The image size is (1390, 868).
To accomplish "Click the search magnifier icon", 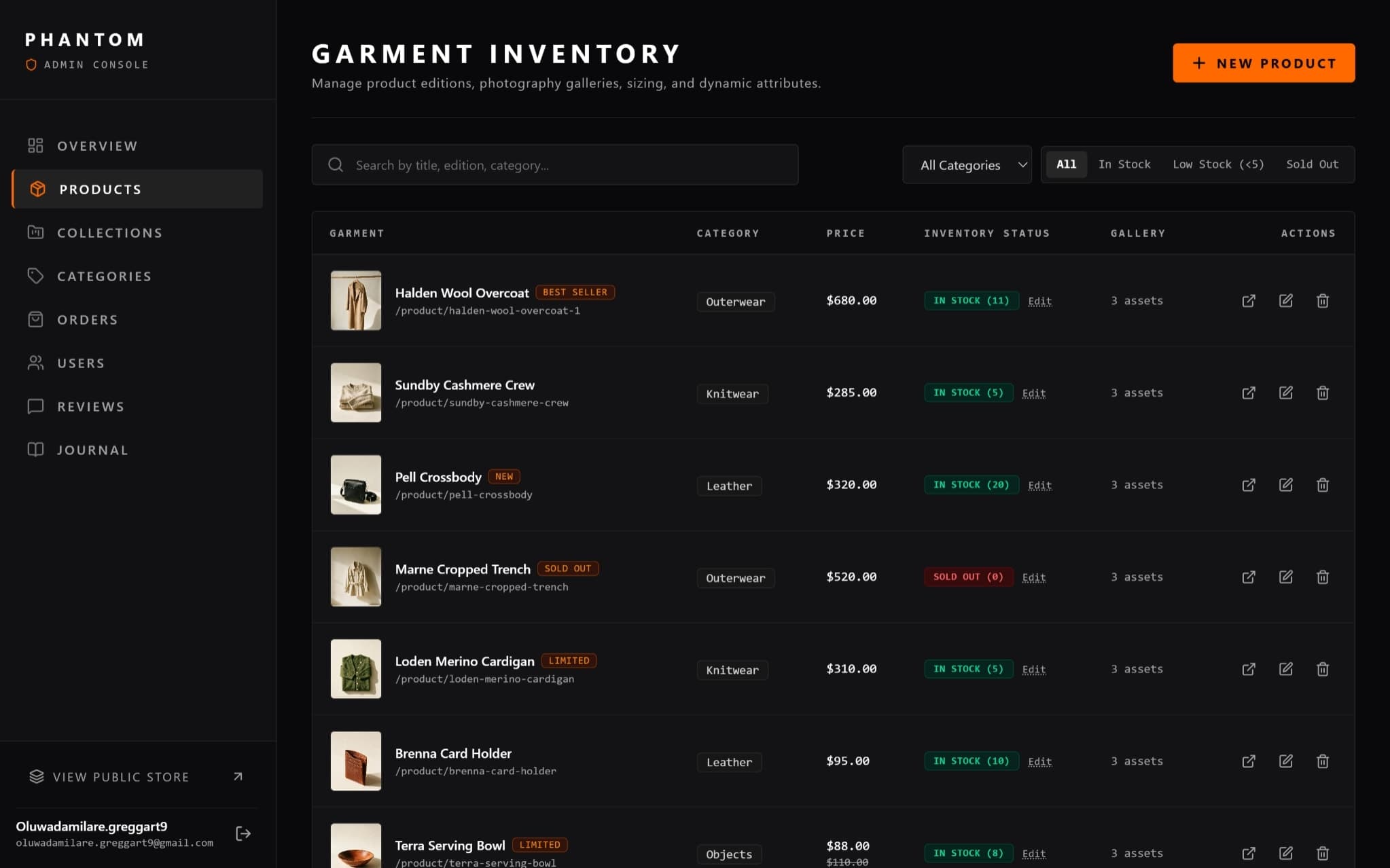I will point(336,165).
